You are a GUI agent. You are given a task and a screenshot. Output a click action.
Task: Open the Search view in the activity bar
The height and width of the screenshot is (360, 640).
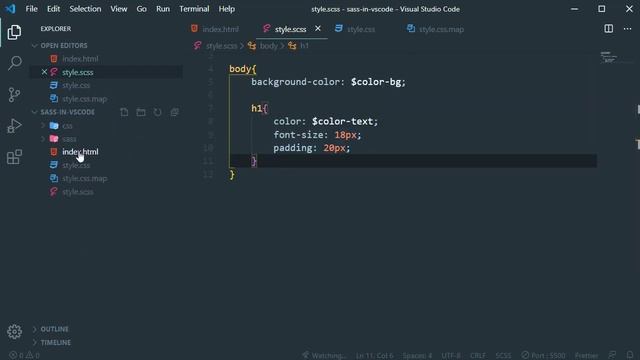click(x=14, y=63)
